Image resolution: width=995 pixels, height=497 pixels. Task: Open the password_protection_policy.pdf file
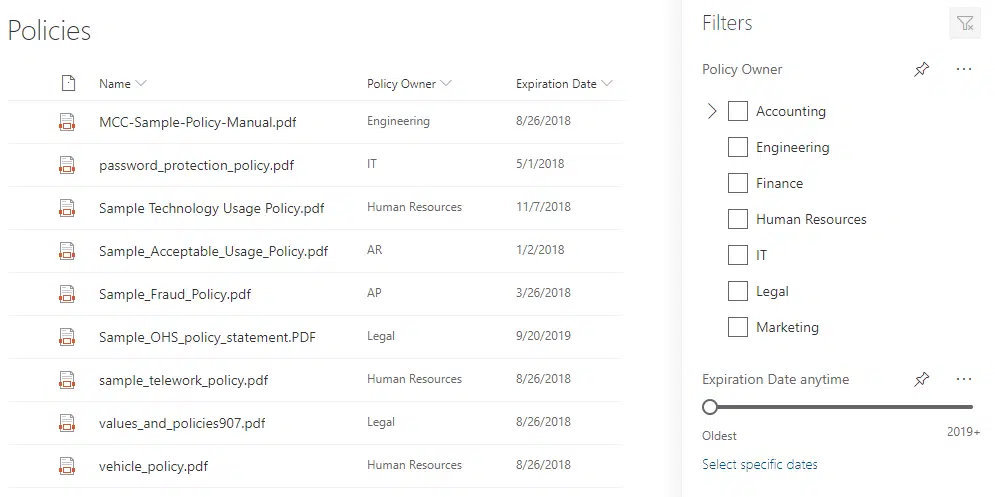[196, 165]
